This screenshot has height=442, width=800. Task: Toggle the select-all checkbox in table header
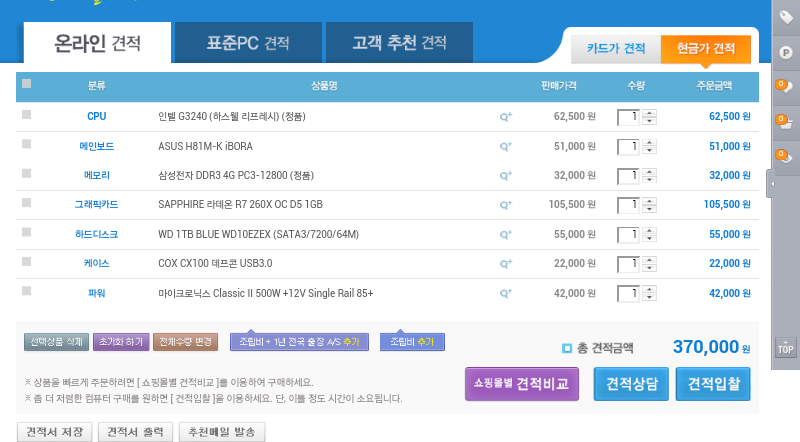(x=27, y=84)
